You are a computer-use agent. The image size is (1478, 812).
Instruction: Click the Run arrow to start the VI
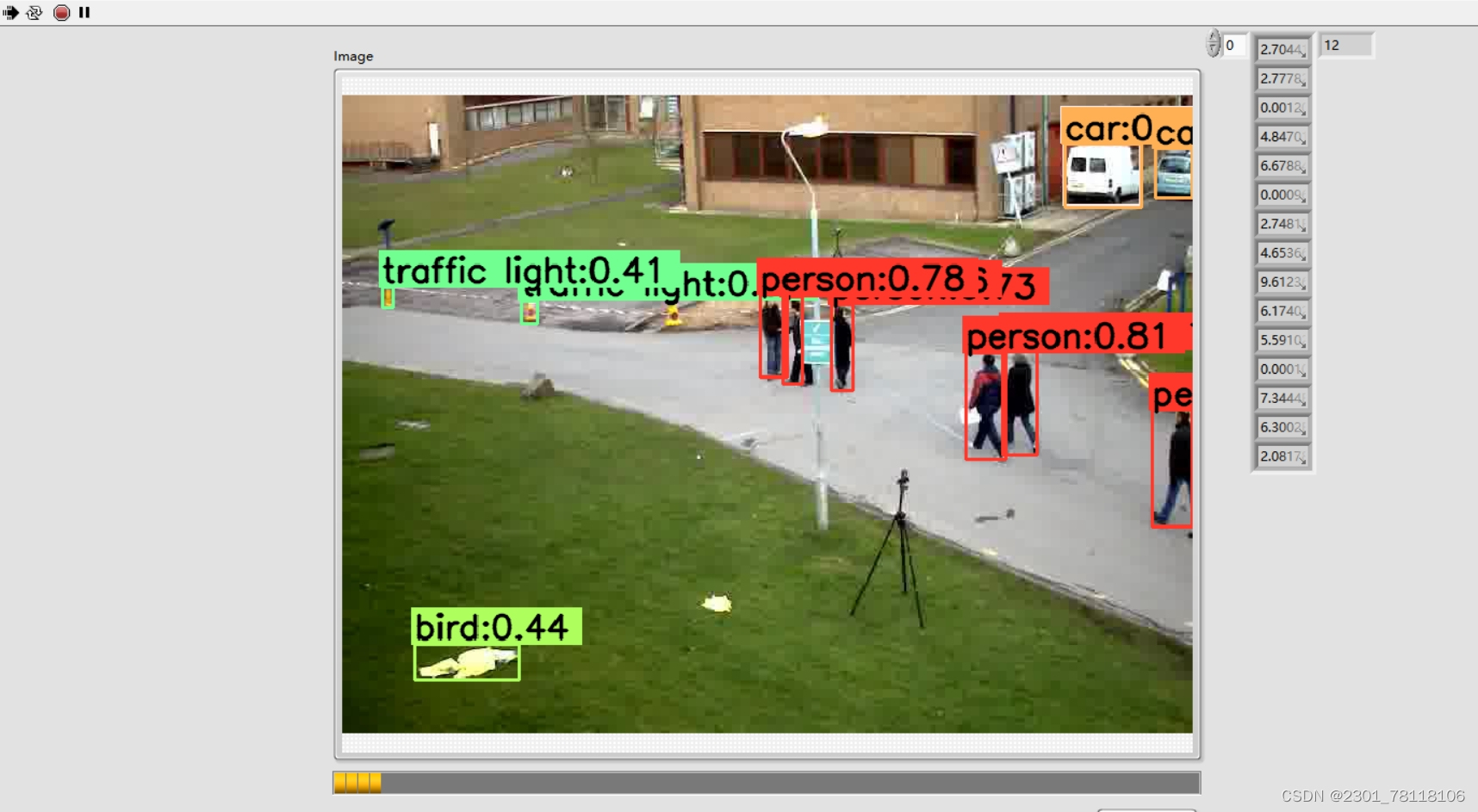point(11,12)
